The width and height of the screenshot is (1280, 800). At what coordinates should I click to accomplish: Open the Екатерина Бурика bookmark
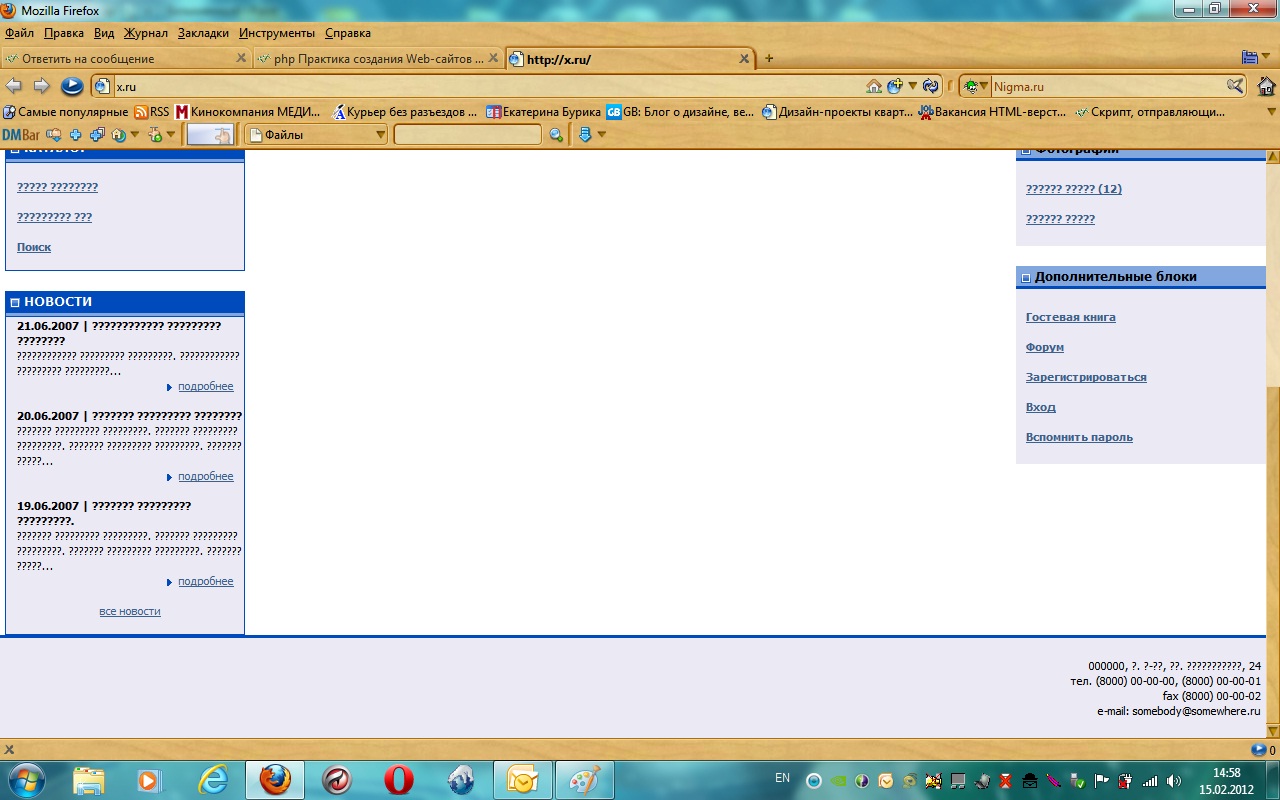coord(543,112)
